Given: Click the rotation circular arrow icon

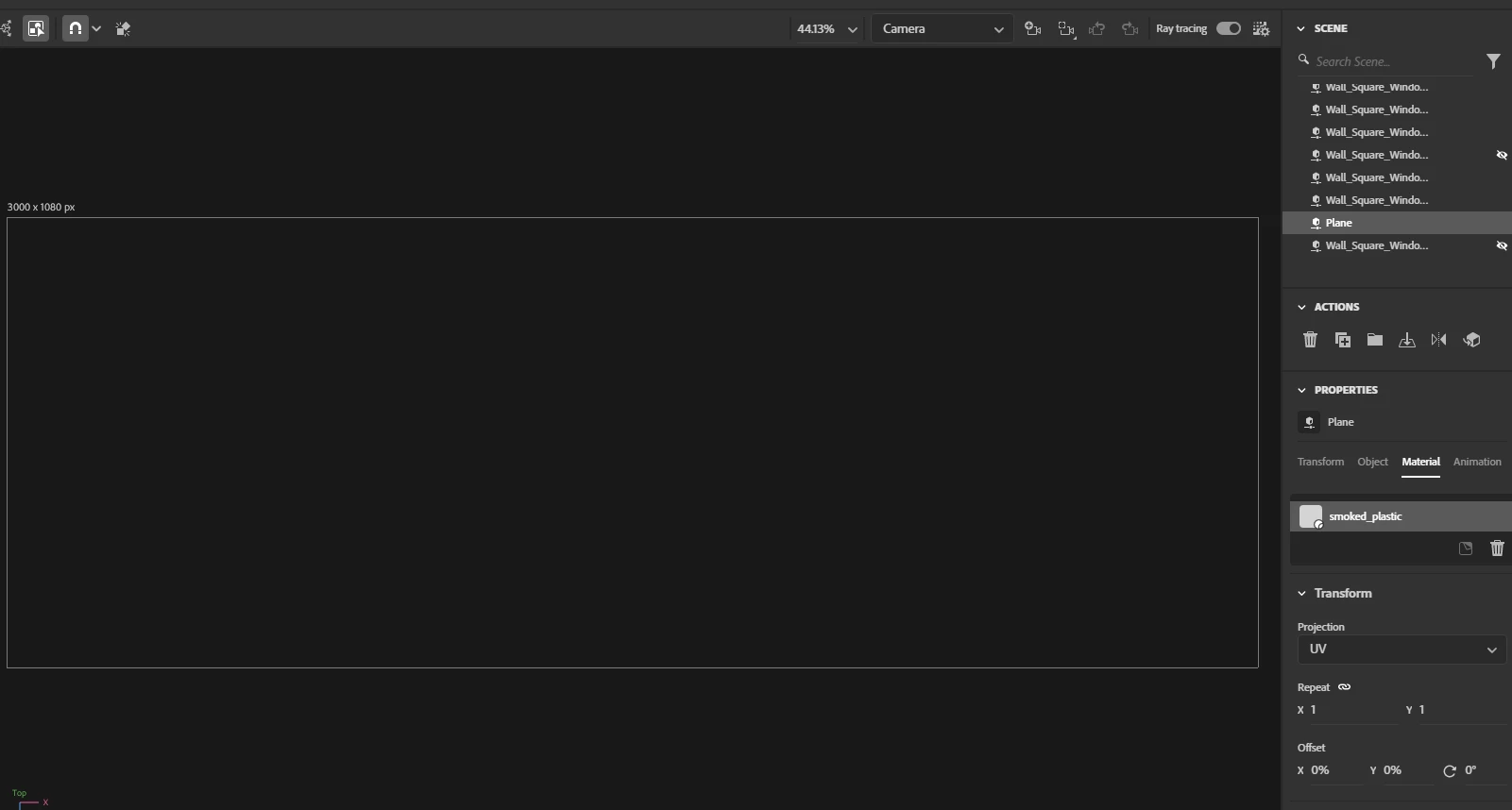Looking at the screenshot, I should [1450, 771].
